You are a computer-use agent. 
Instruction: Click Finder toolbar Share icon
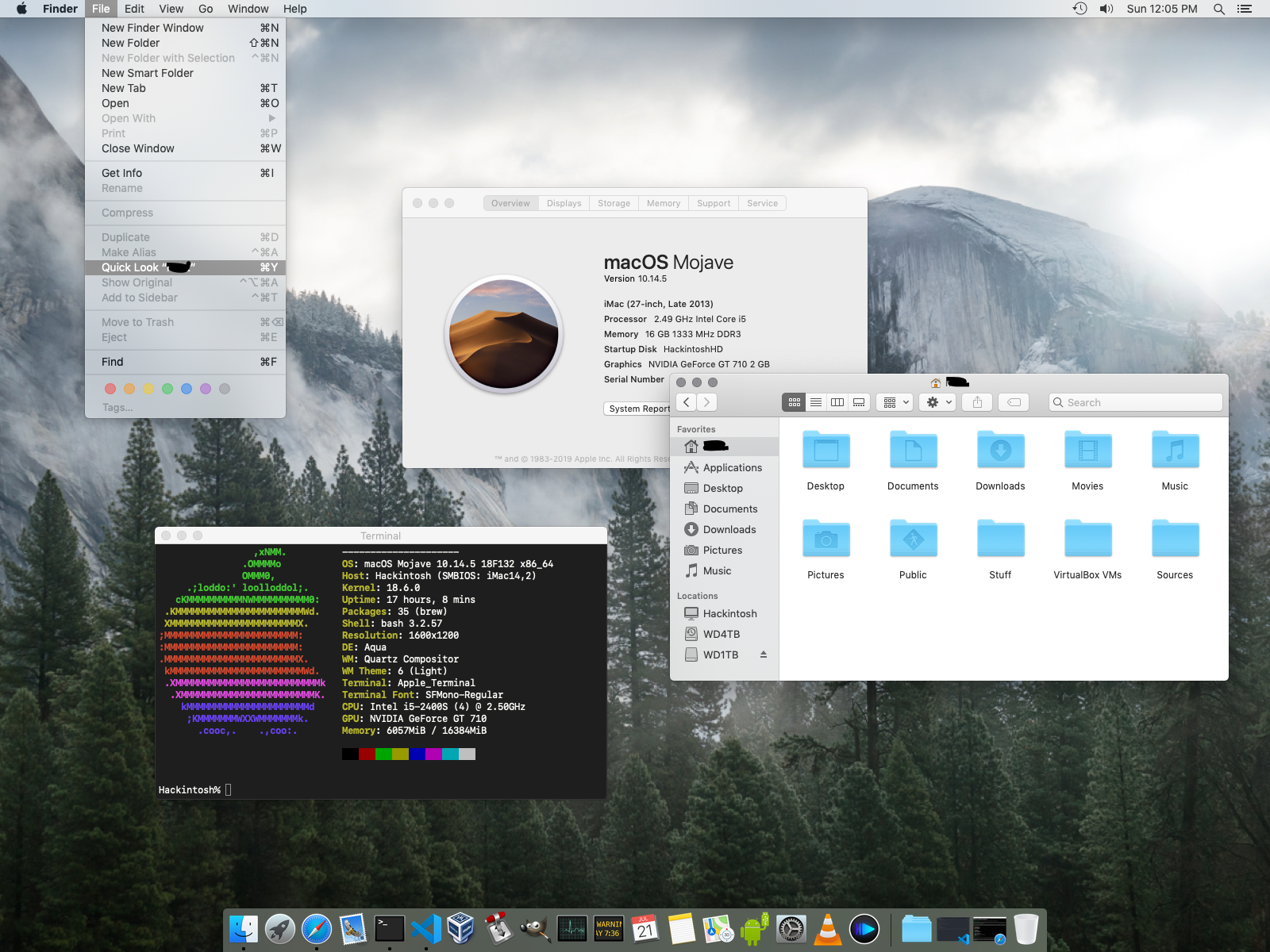pos(977,402)
